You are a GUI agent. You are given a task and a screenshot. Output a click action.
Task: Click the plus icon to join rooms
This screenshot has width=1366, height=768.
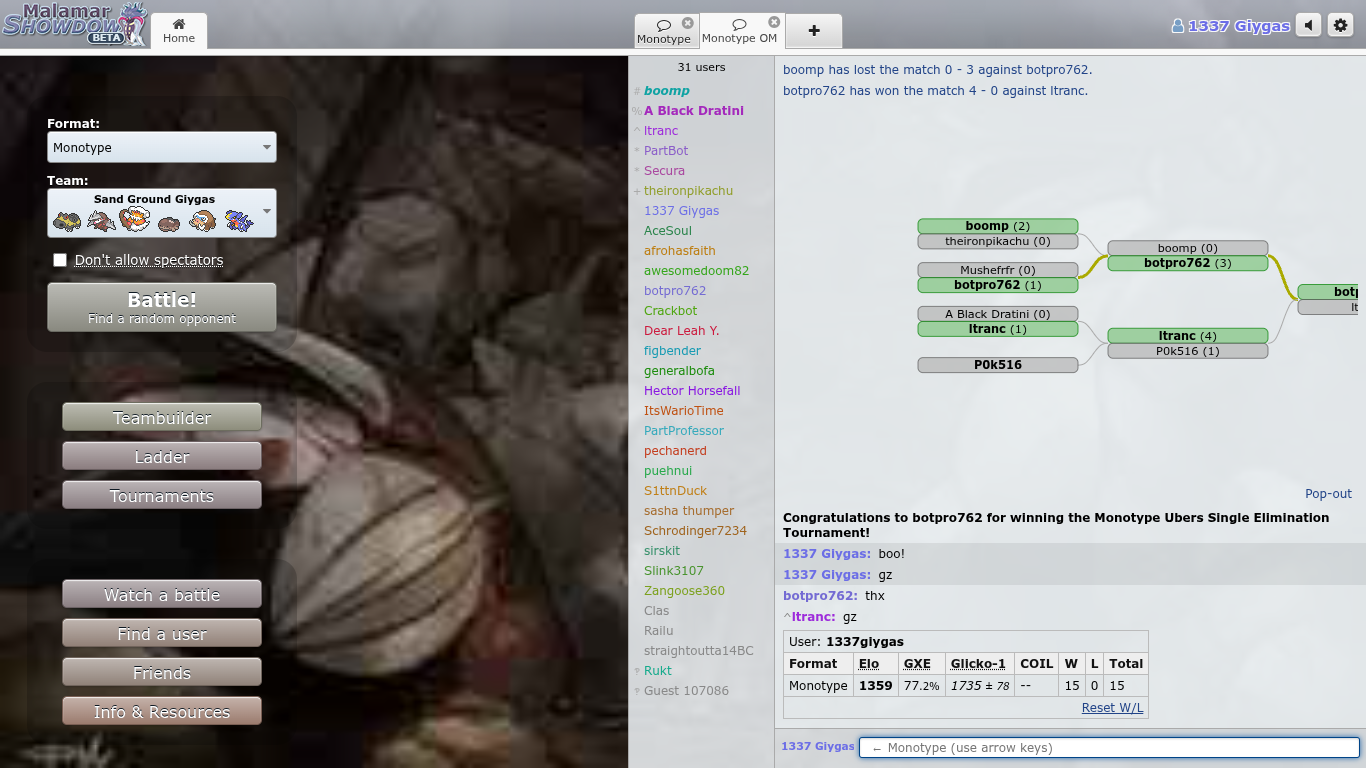pos(814,31)
